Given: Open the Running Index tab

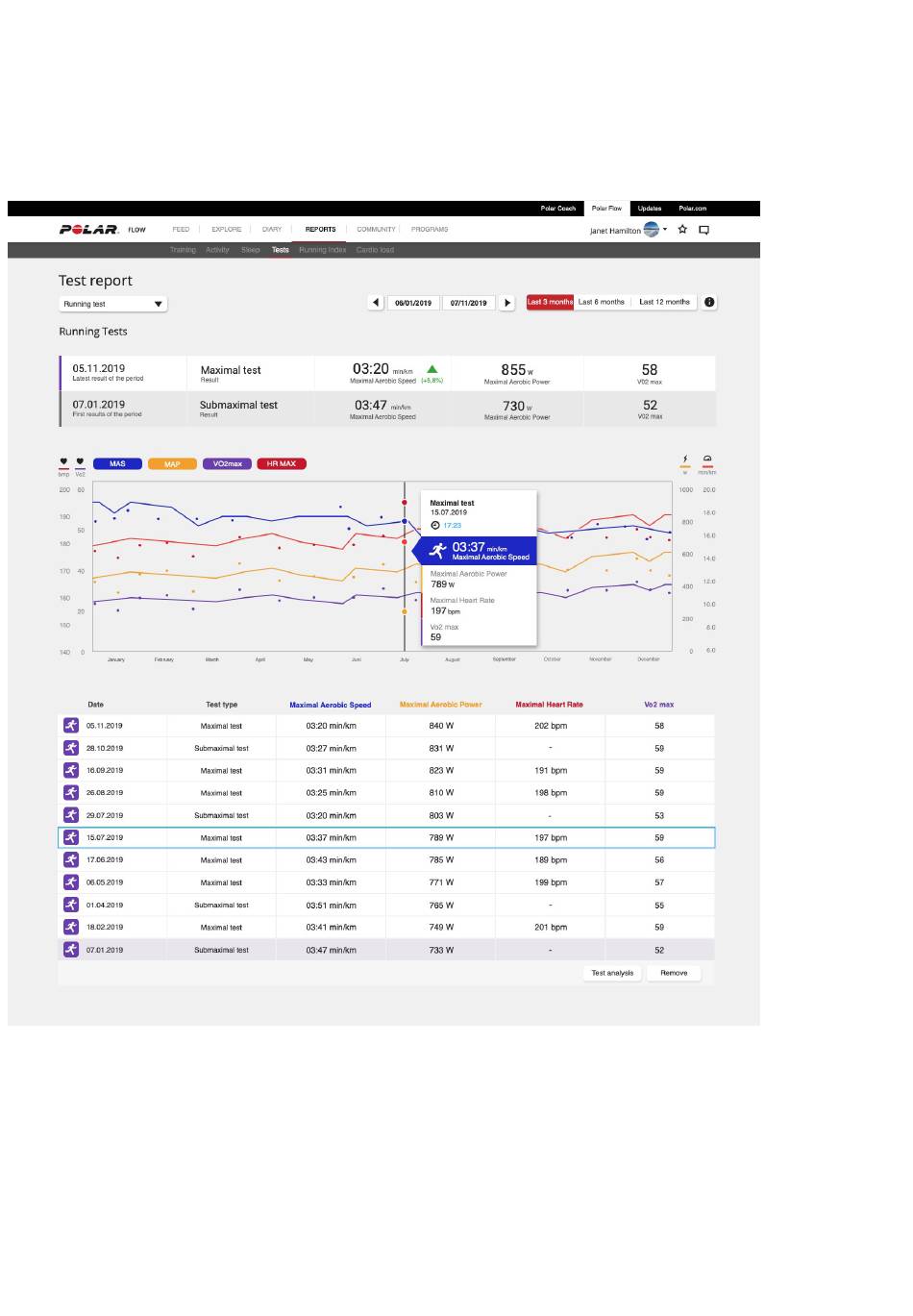Looking at the screenshot, I should pos(322,250).
